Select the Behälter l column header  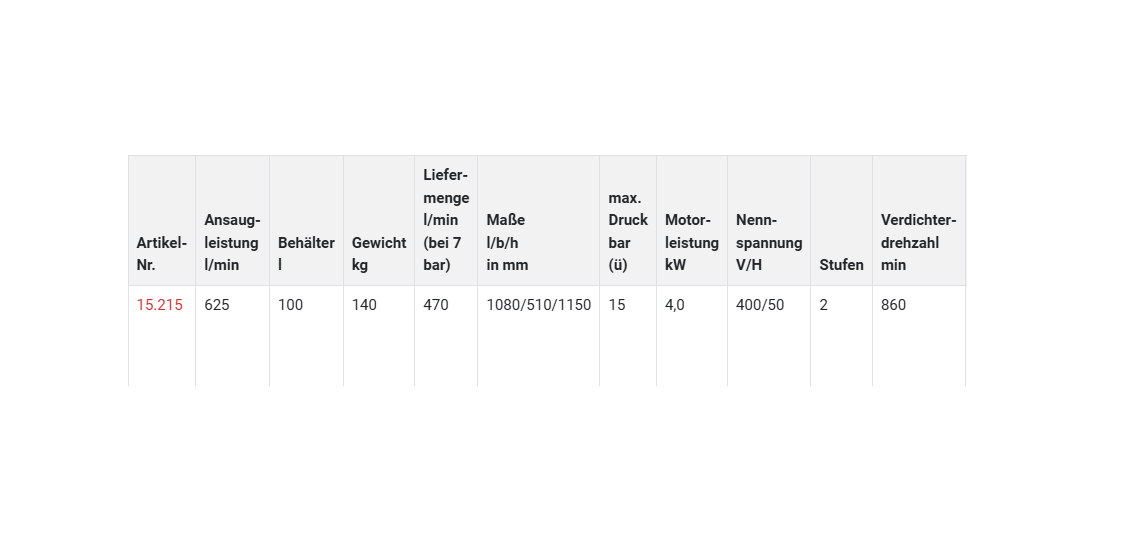(x=306, y=254)
